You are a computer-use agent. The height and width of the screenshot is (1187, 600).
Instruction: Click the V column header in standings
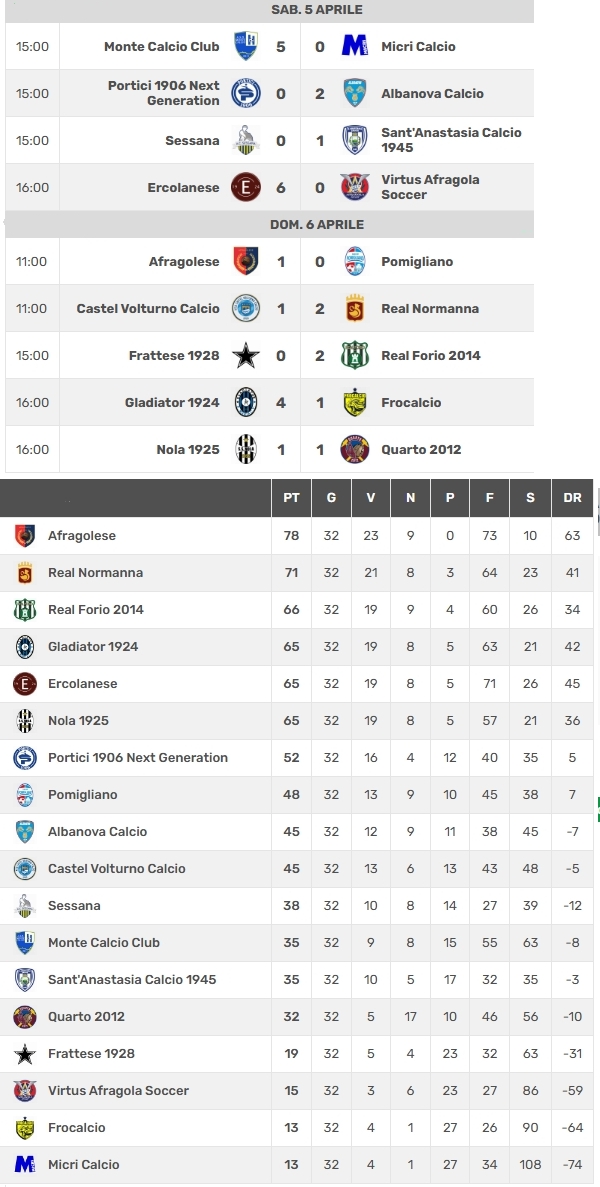tap(371, 497)
